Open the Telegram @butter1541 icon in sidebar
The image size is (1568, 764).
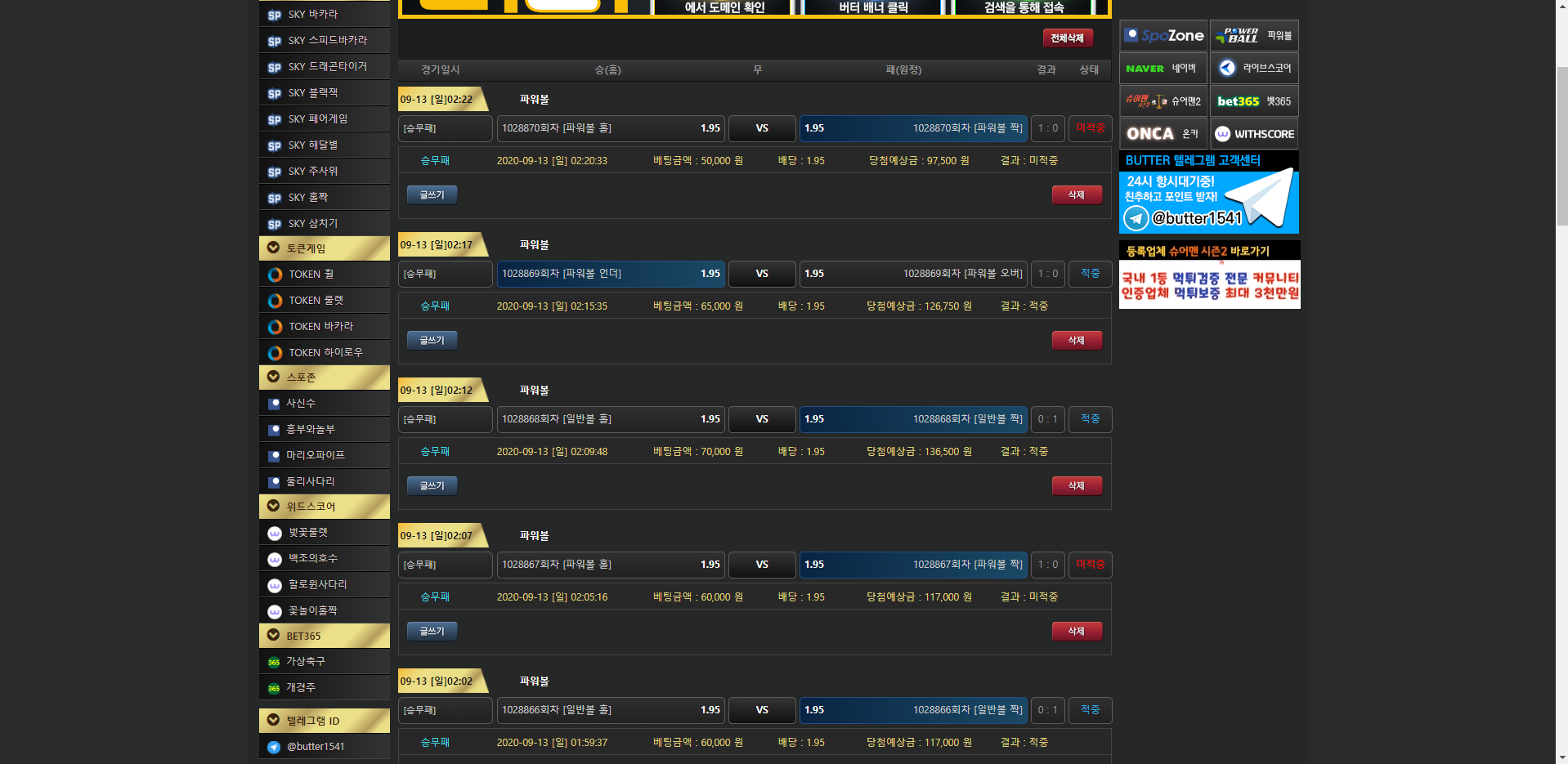click(275, 747)
